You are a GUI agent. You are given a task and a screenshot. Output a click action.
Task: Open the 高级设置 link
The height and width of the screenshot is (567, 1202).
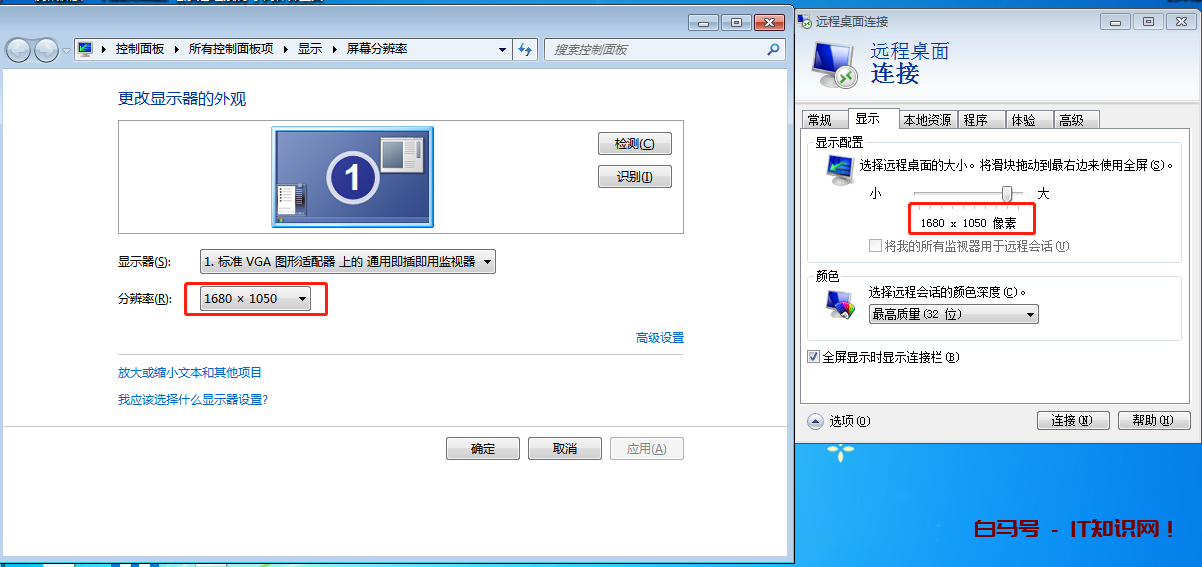(x=659, y=338)
